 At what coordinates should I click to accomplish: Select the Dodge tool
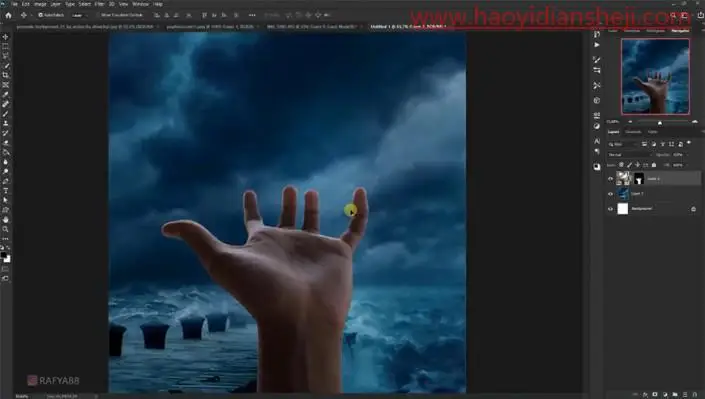click(x=5, y=171)
